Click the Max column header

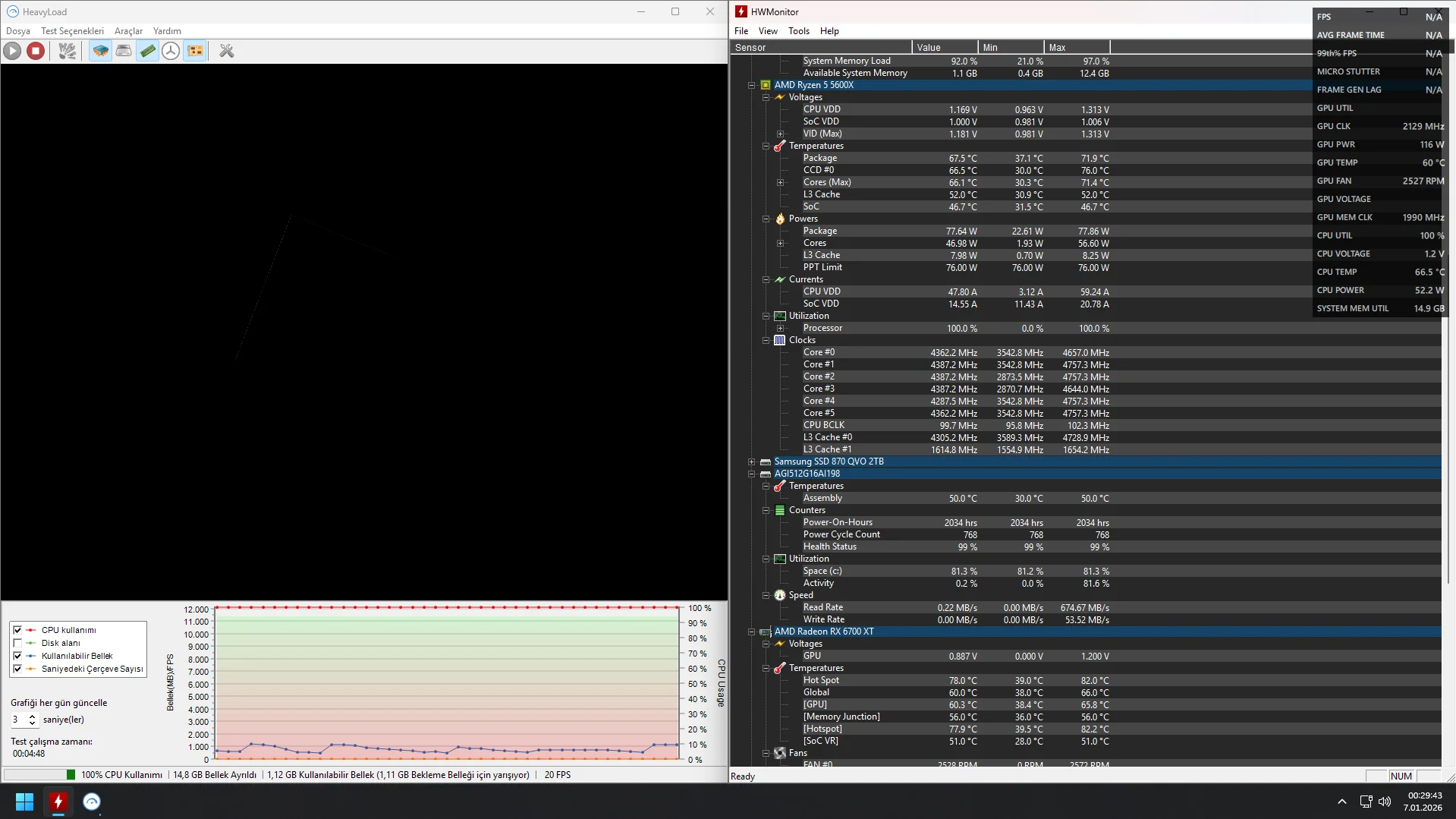(1077, 47)
